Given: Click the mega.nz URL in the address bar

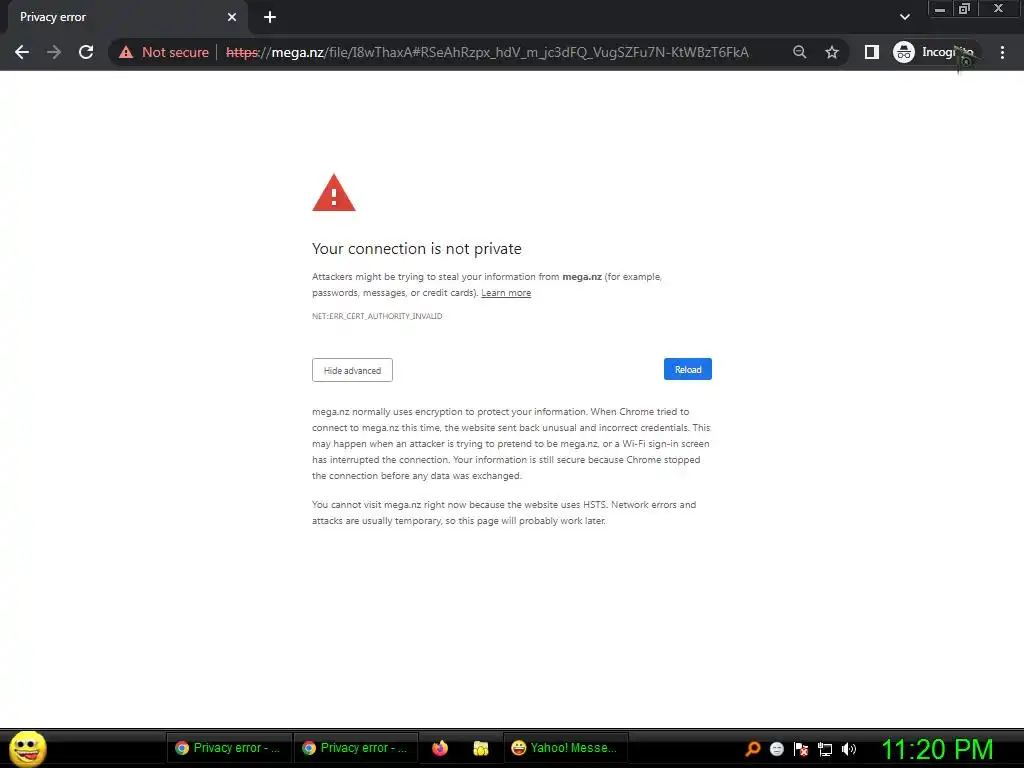Looking at the screenshot, I should coord(487,52).
